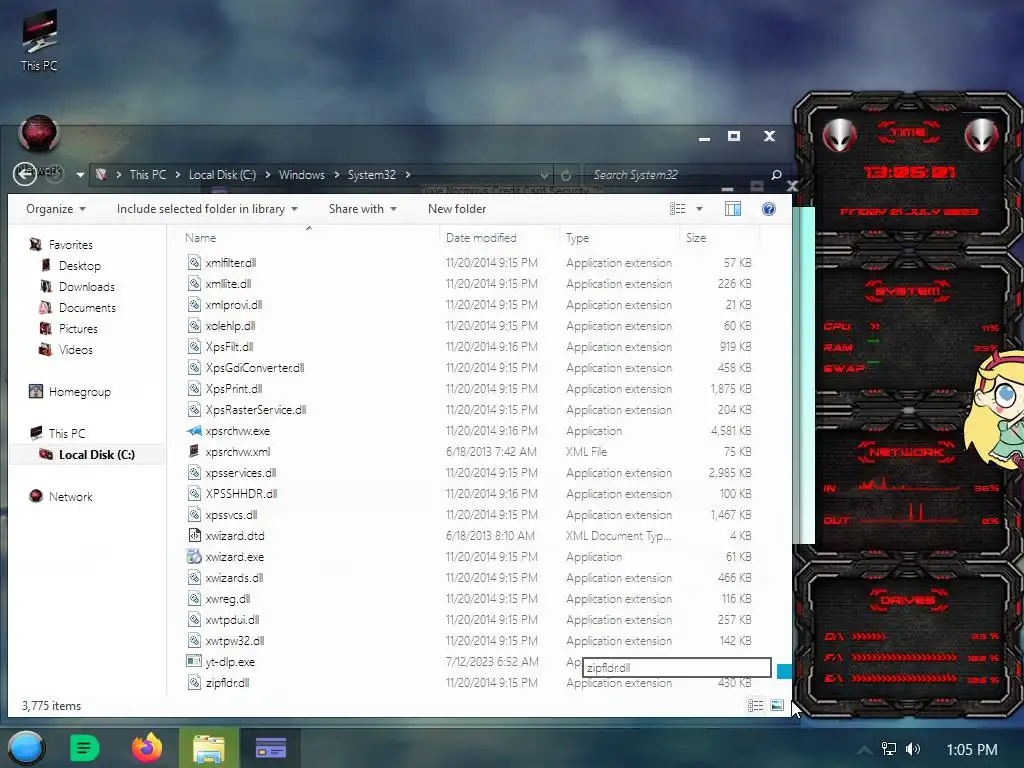
Task: Open the credit card app in taskbar
Action: [270, 748]
